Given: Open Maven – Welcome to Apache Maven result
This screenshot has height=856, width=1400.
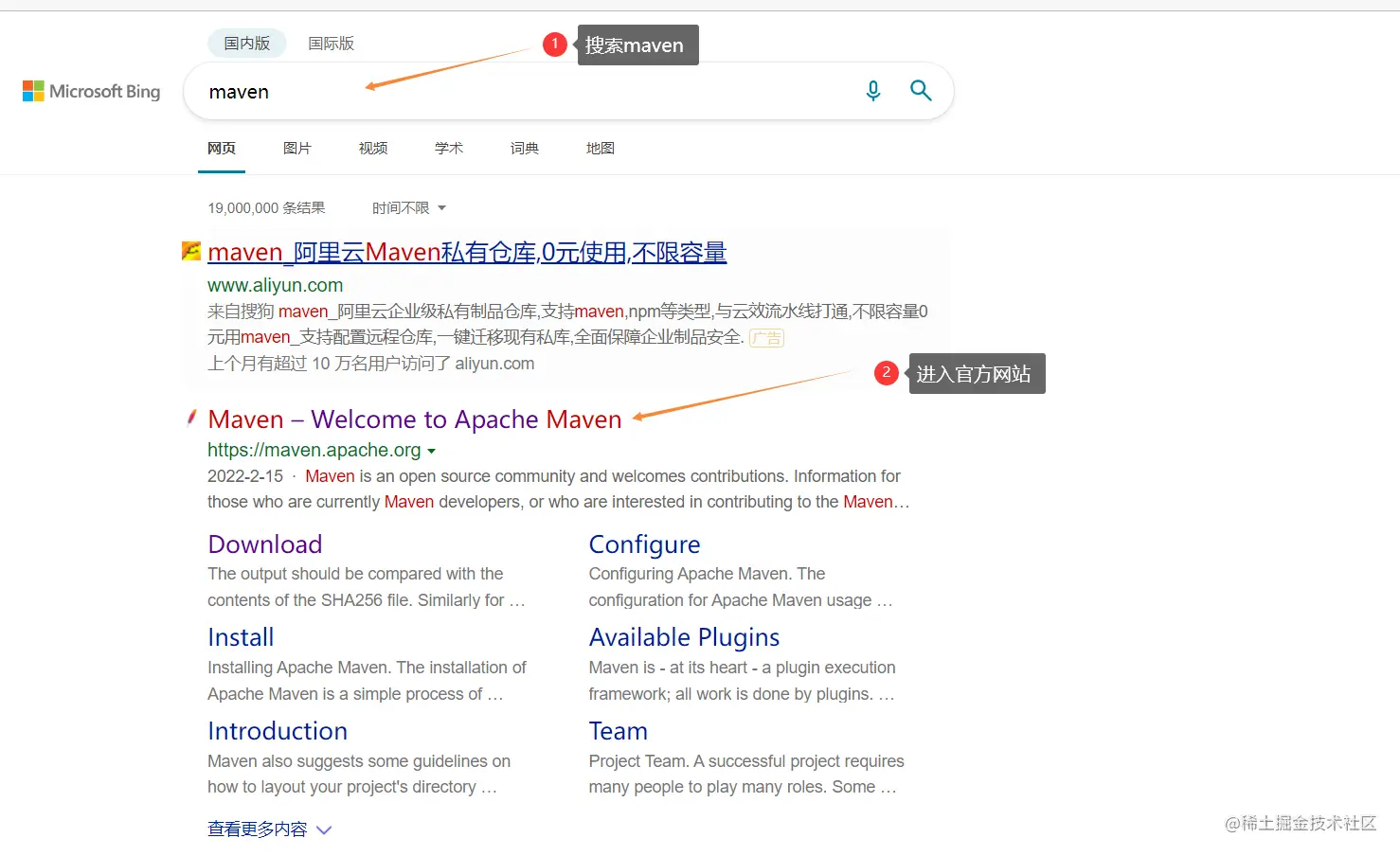Looking at the screenshot, I should click(x=415, y=419).
